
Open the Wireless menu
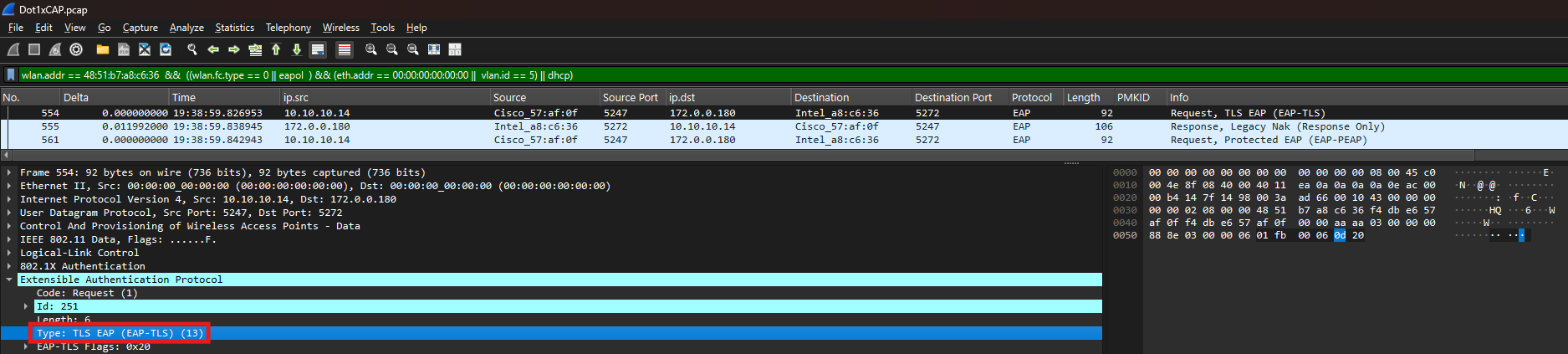click(x=340, y=28)
